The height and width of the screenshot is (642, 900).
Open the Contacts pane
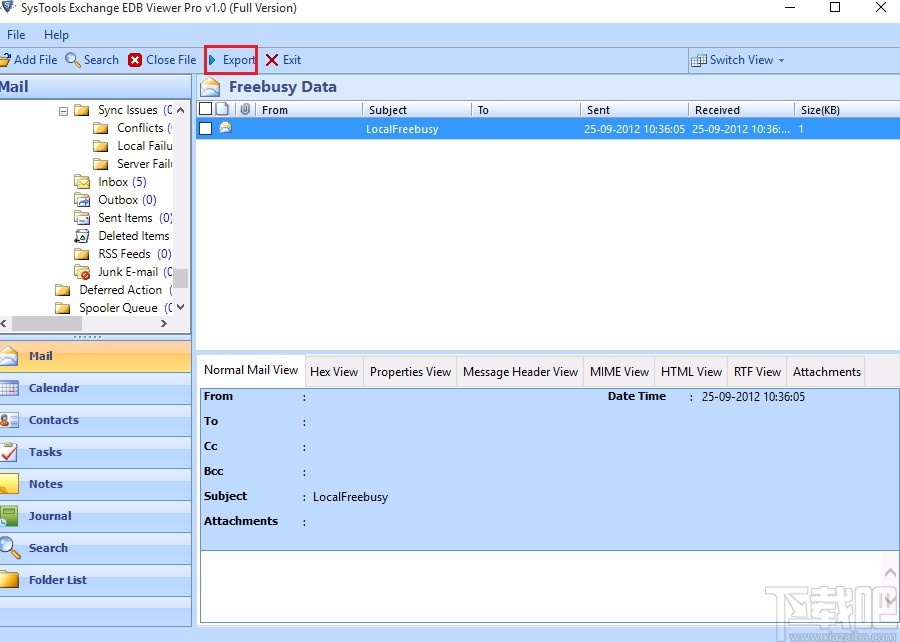(13, 420)
